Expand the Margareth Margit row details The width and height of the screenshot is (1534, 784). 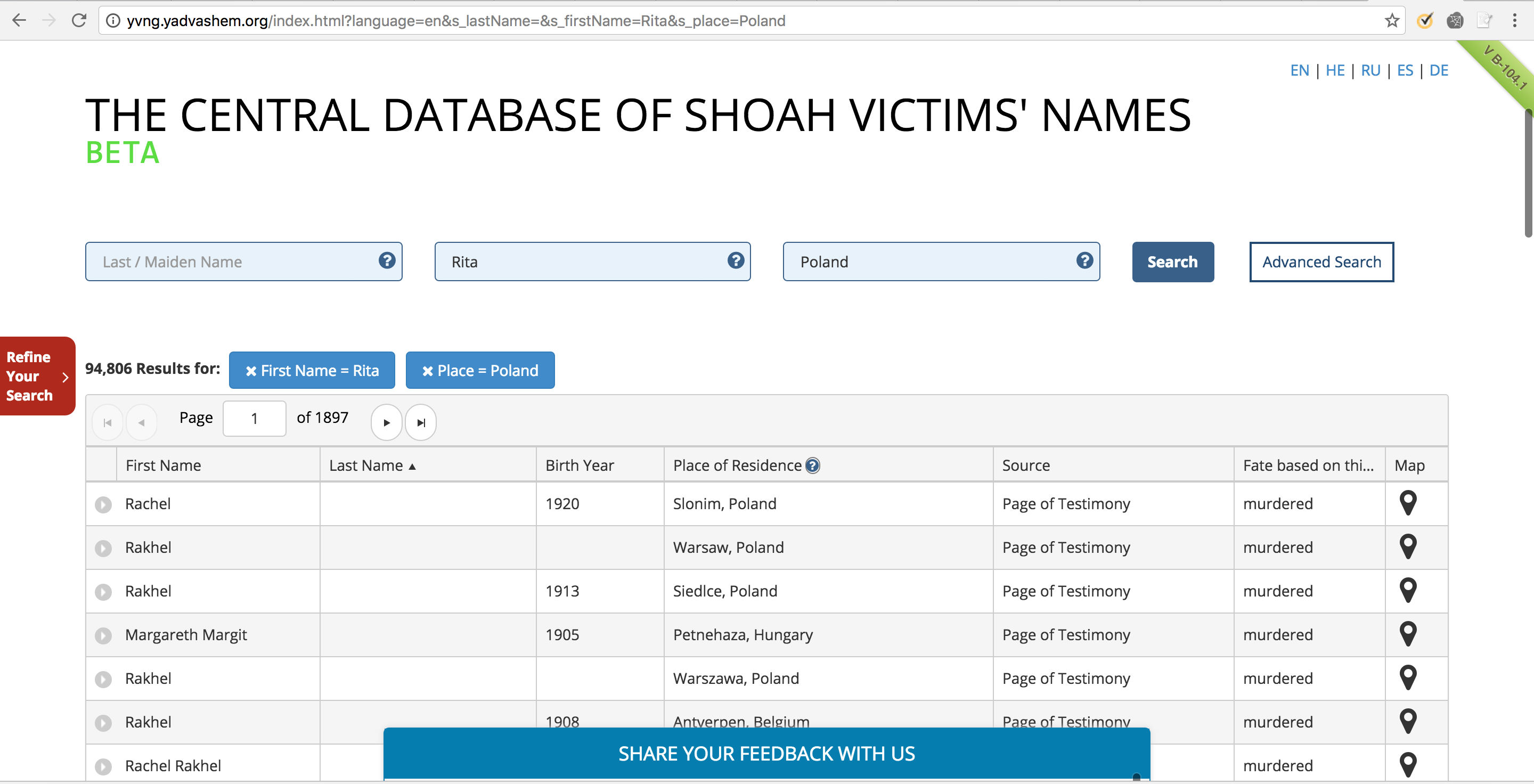tap(103, 636)
